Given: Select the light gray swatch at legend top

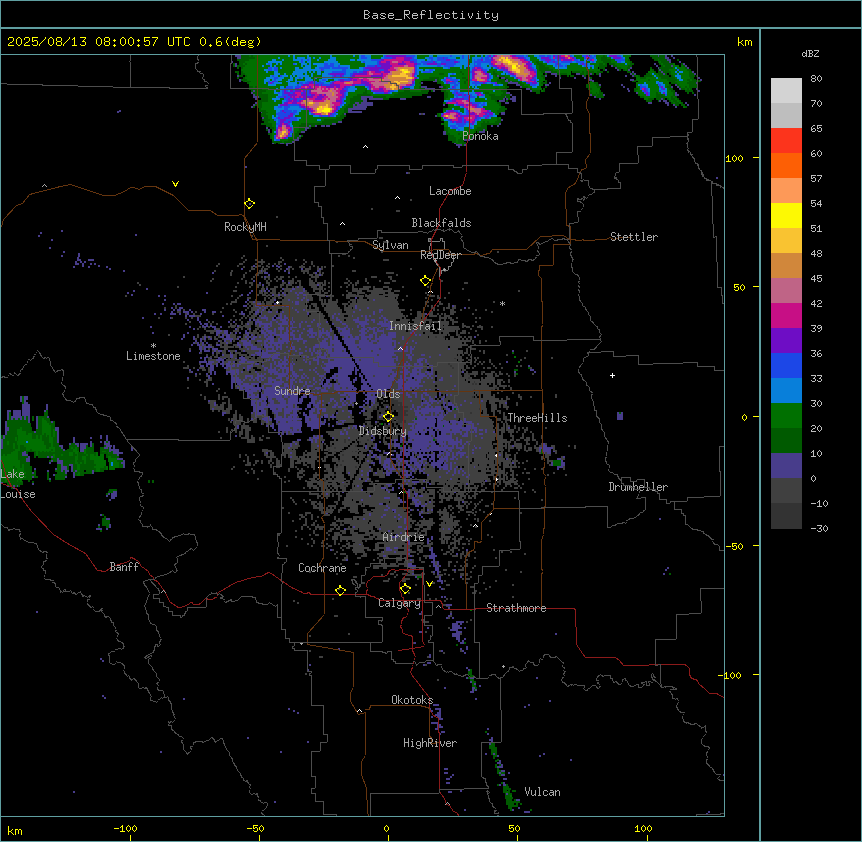Looking at the screenshot, I should point(786,91).
